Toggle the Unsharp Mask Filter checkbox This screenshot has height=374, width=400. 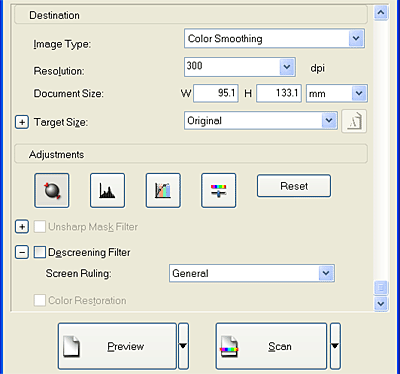coord(40,227)
